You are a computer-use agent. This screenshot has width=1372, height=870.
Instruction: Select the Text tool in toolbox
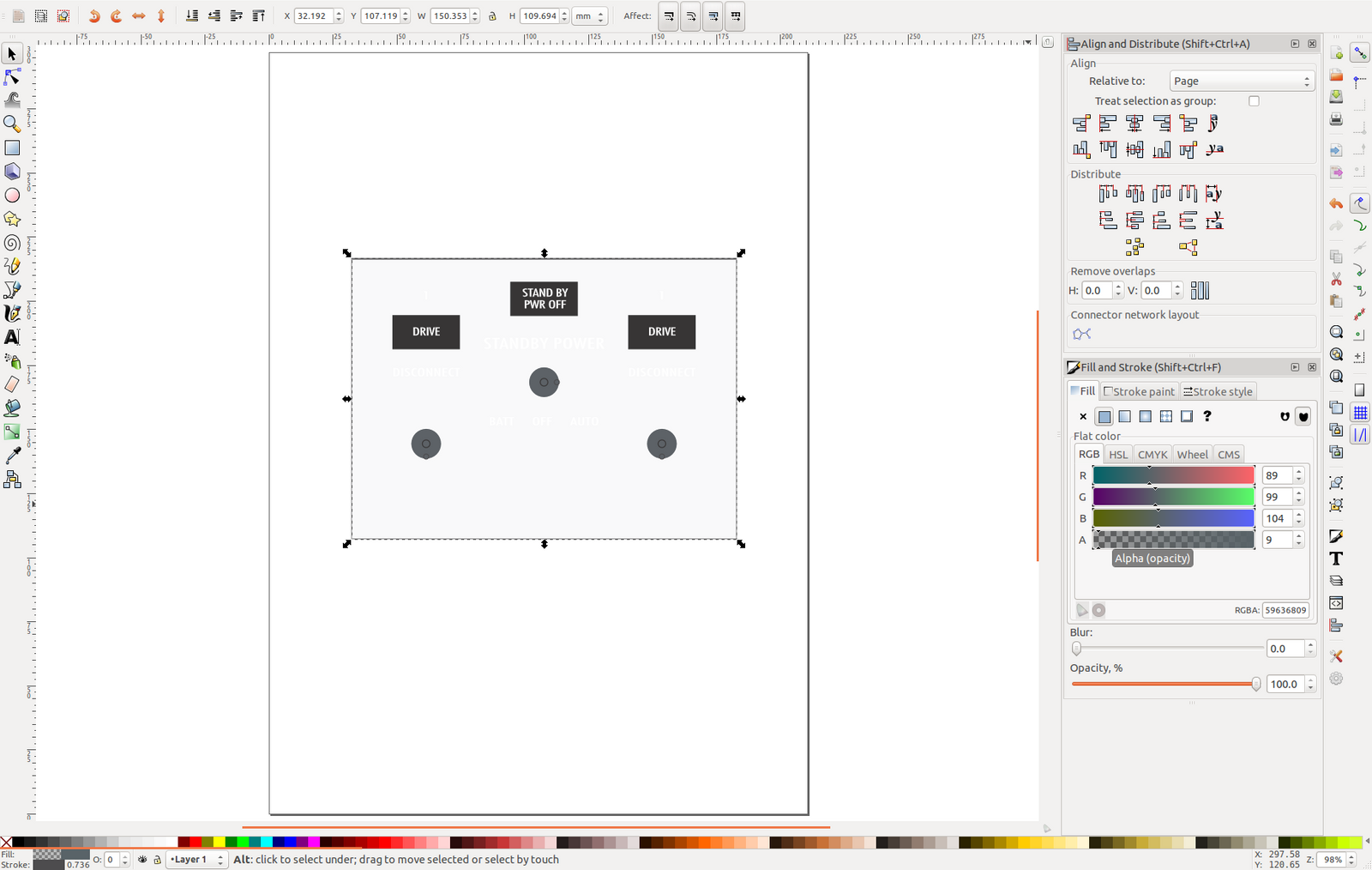click(x=12, y=337)
